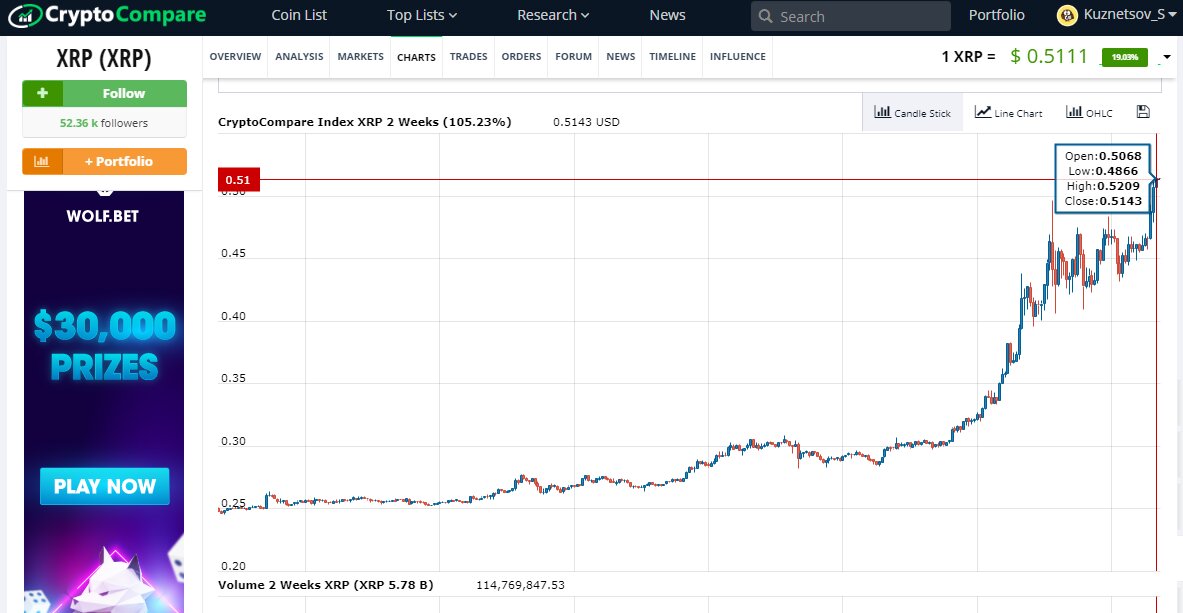
Task: Switch to the Overview tab
Action: click(235, 57)
